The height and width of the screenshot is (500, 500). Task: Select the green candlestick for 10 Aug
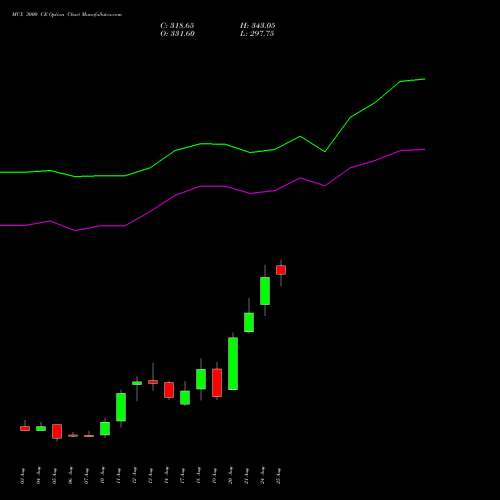coord(105,429)
